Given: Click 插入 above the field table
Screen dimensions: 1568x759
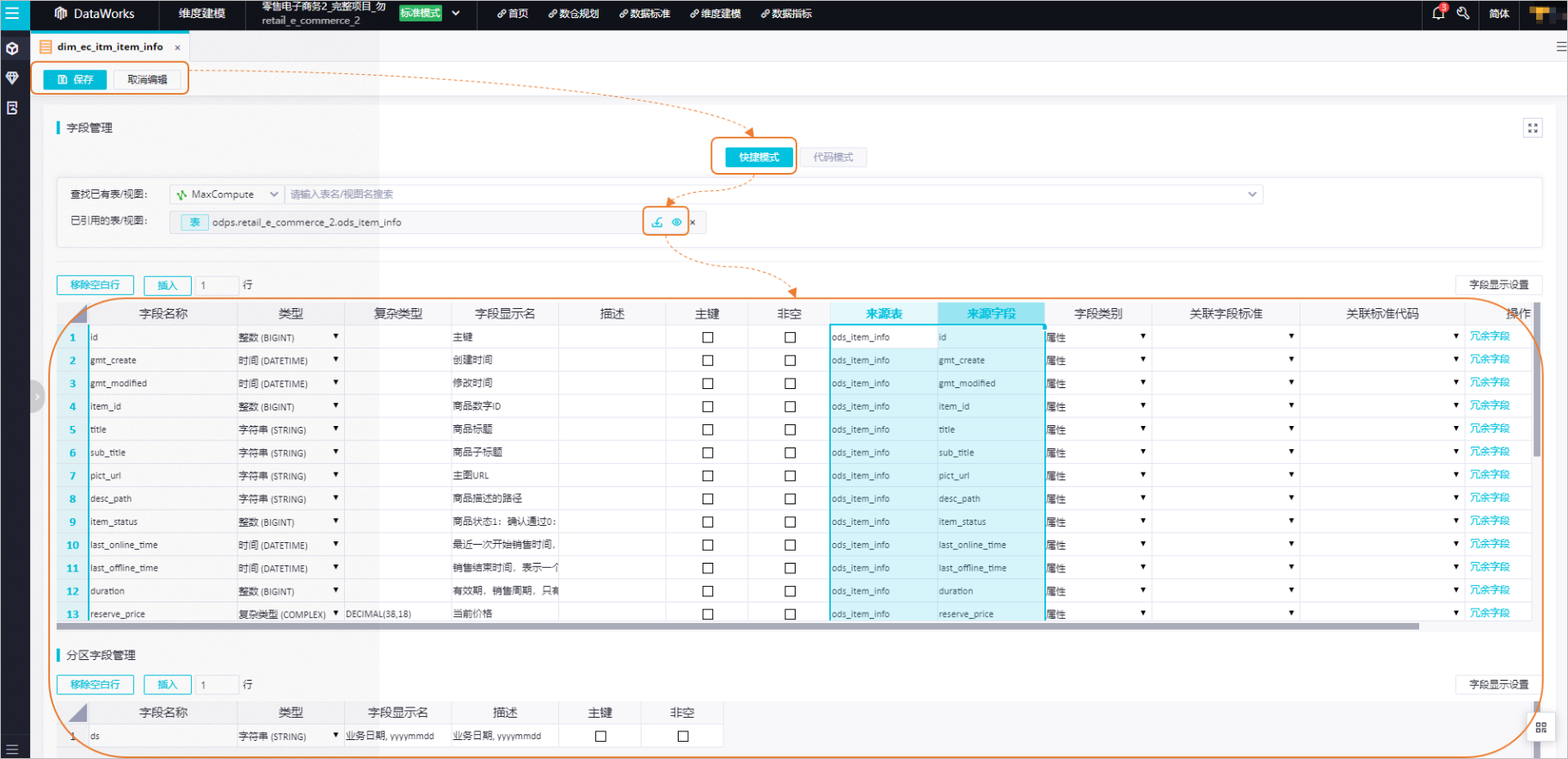Looking at the screenshot, I should tap(168, 286).
